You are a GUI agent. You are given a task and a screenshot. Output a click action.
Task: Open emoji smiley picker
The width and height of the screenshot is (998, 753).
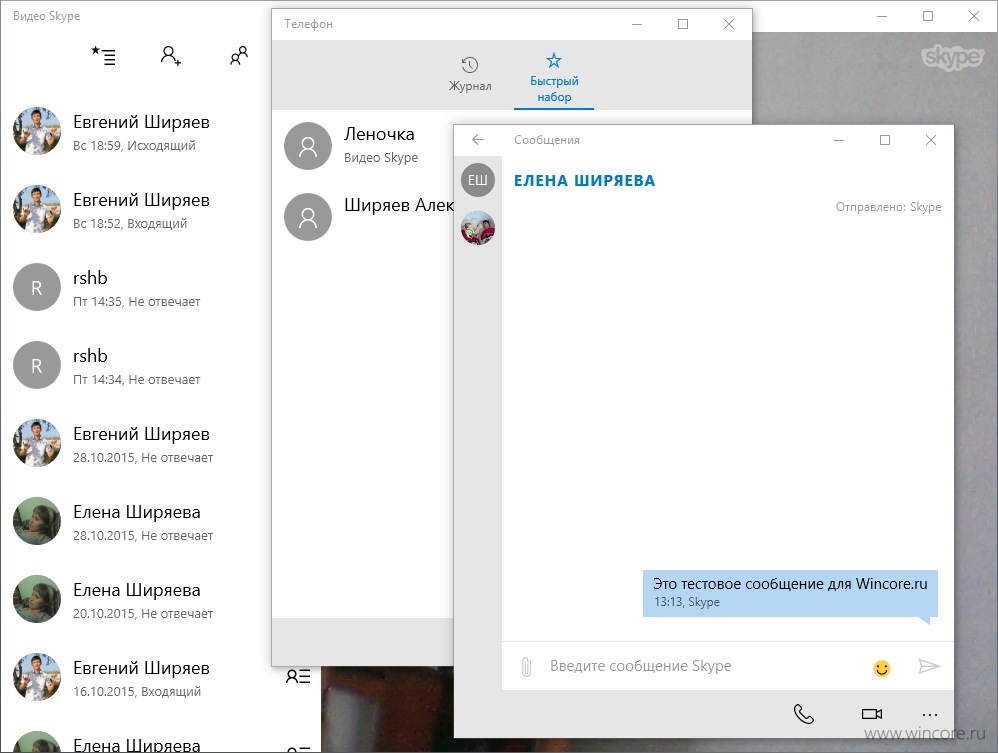tap(882, 668)
